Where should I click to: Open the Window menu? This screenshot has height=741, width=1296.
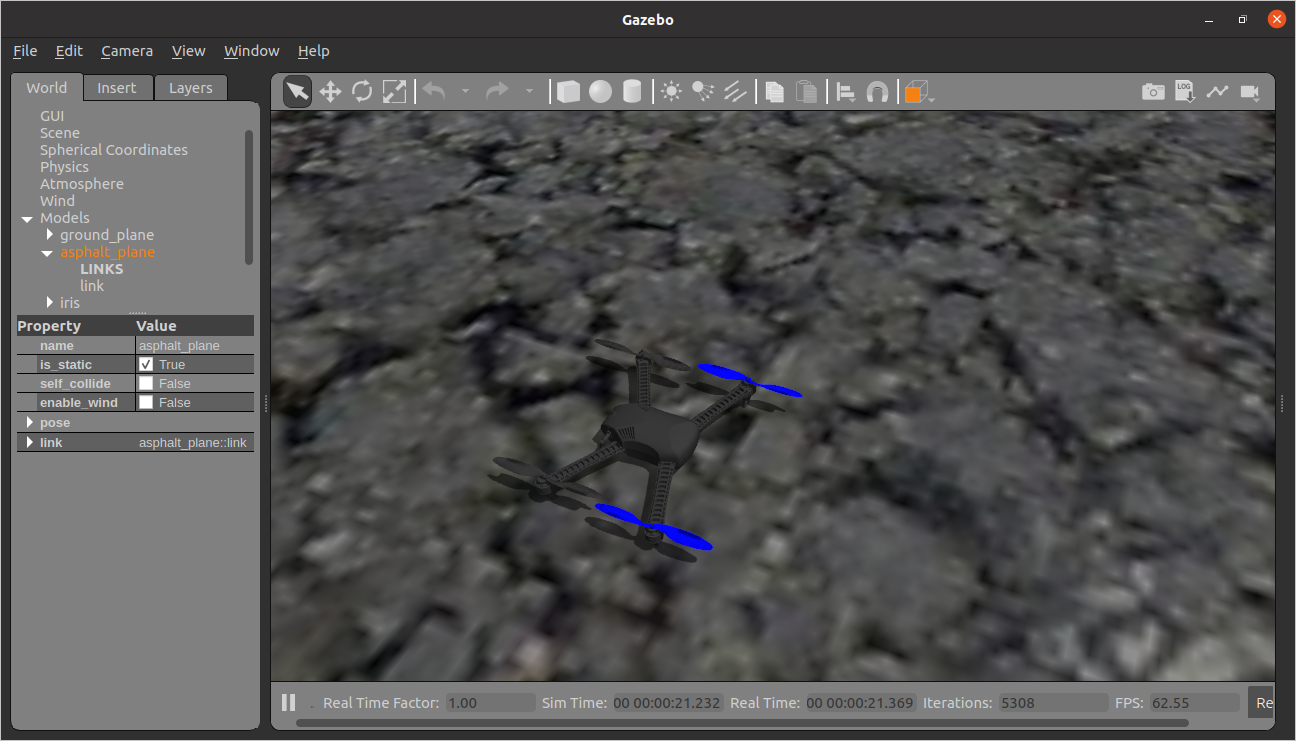252,51
